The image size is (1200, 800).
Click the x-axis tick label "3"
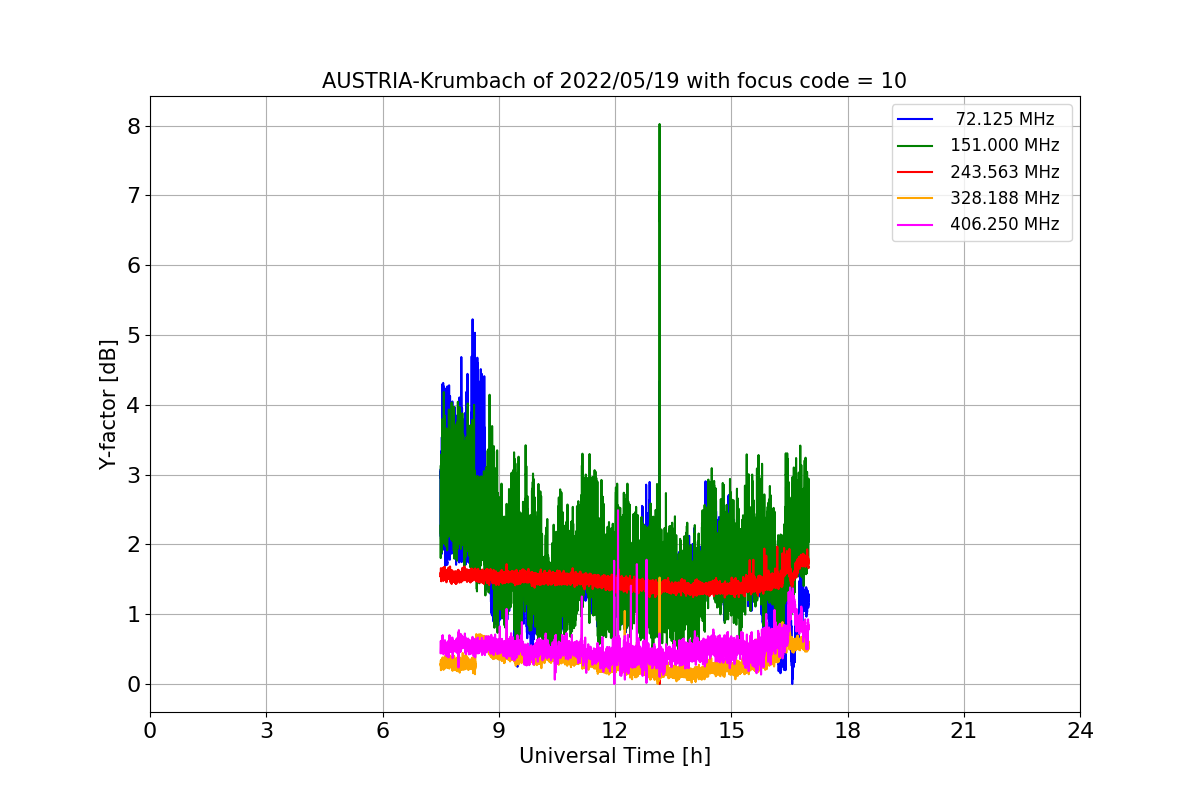pos(266,731)
